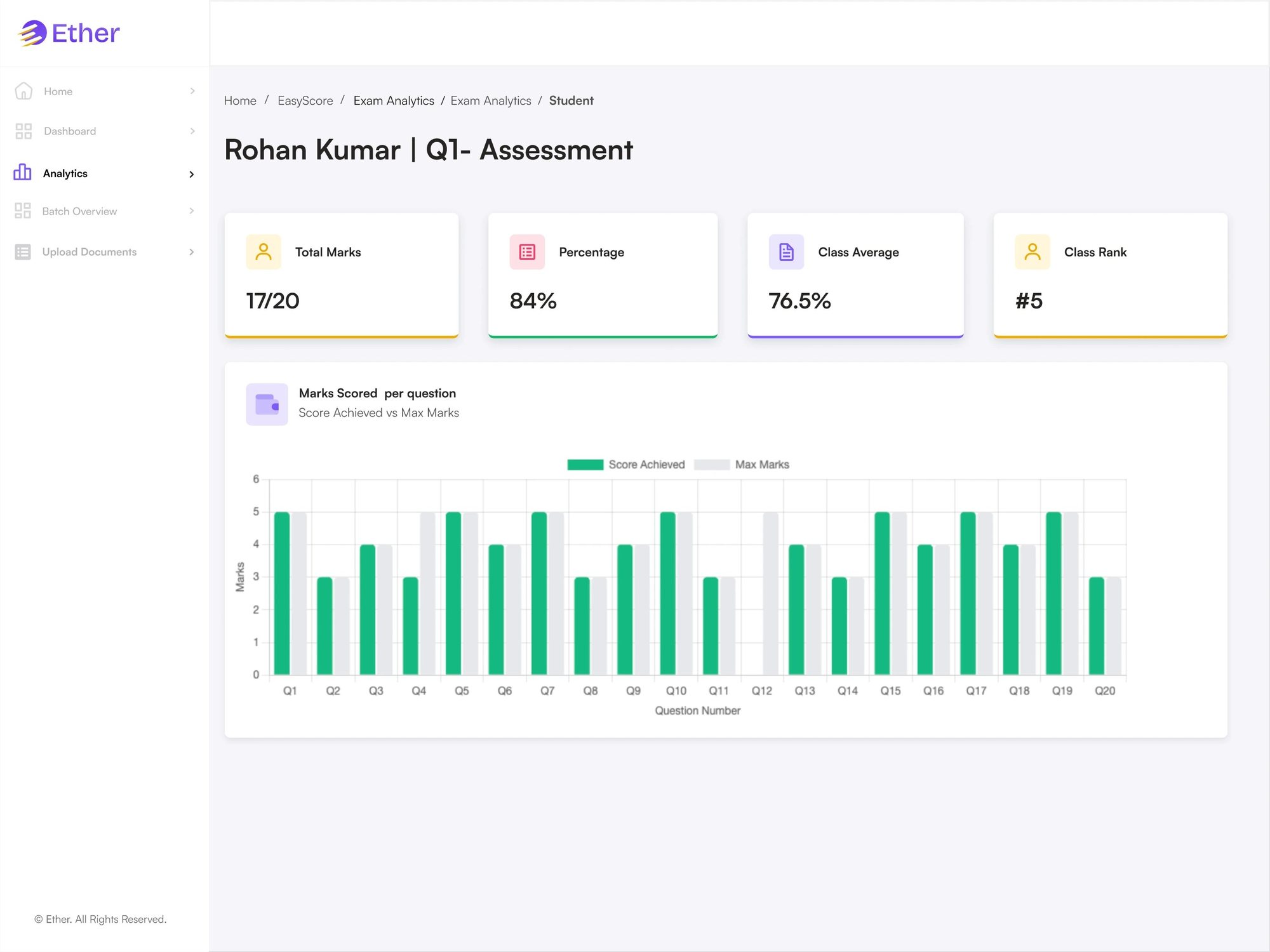
Task: Click the Student breadcrumb item
Action: click(x=571, y=101)
